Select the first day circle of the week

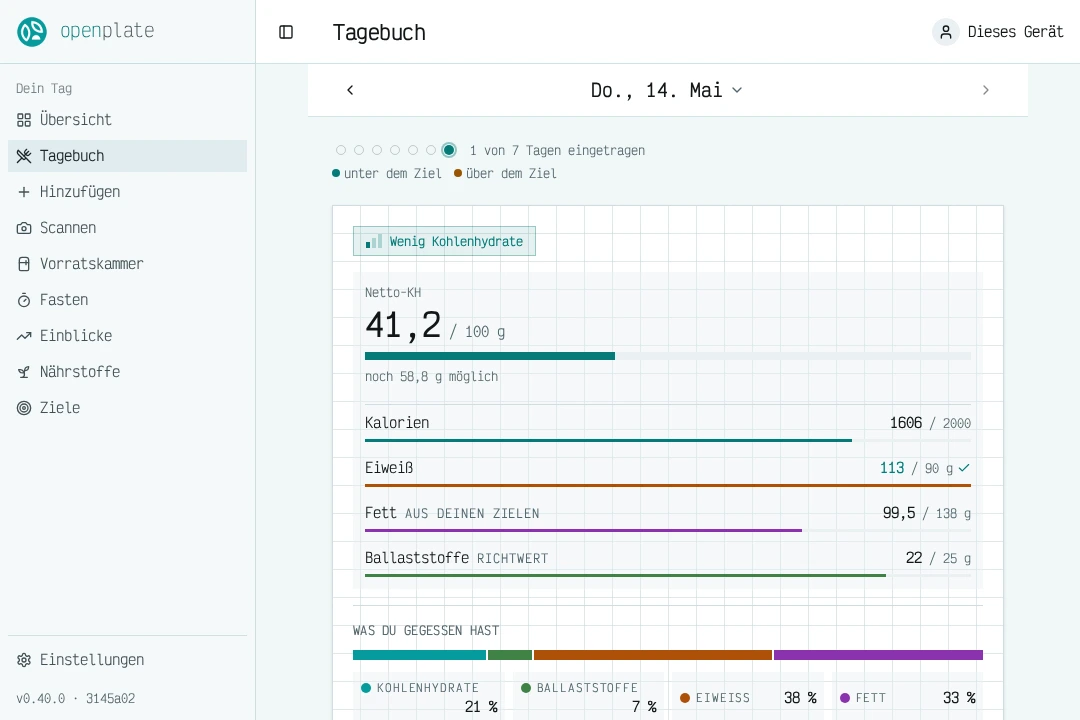tap(341, 150)
